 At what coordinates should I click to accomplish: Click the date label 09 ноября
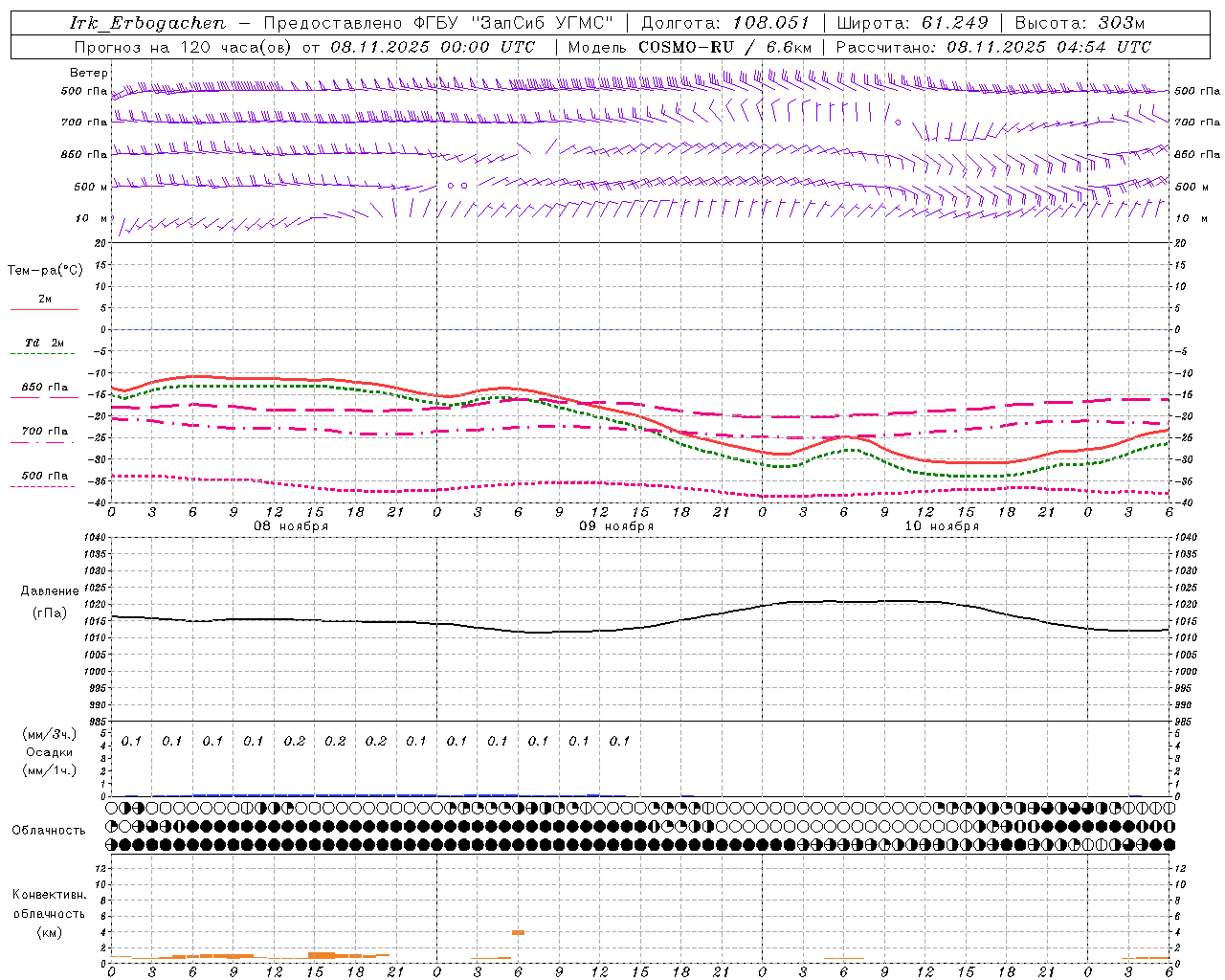[x=616, y=526]
